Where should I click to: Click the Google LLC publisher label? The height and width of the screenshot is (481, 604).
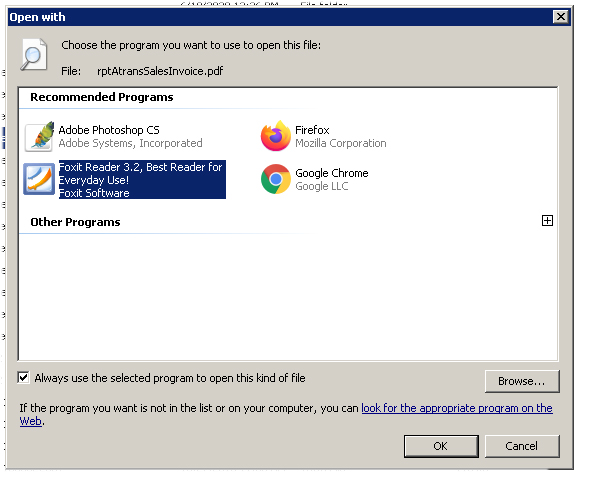322,186
